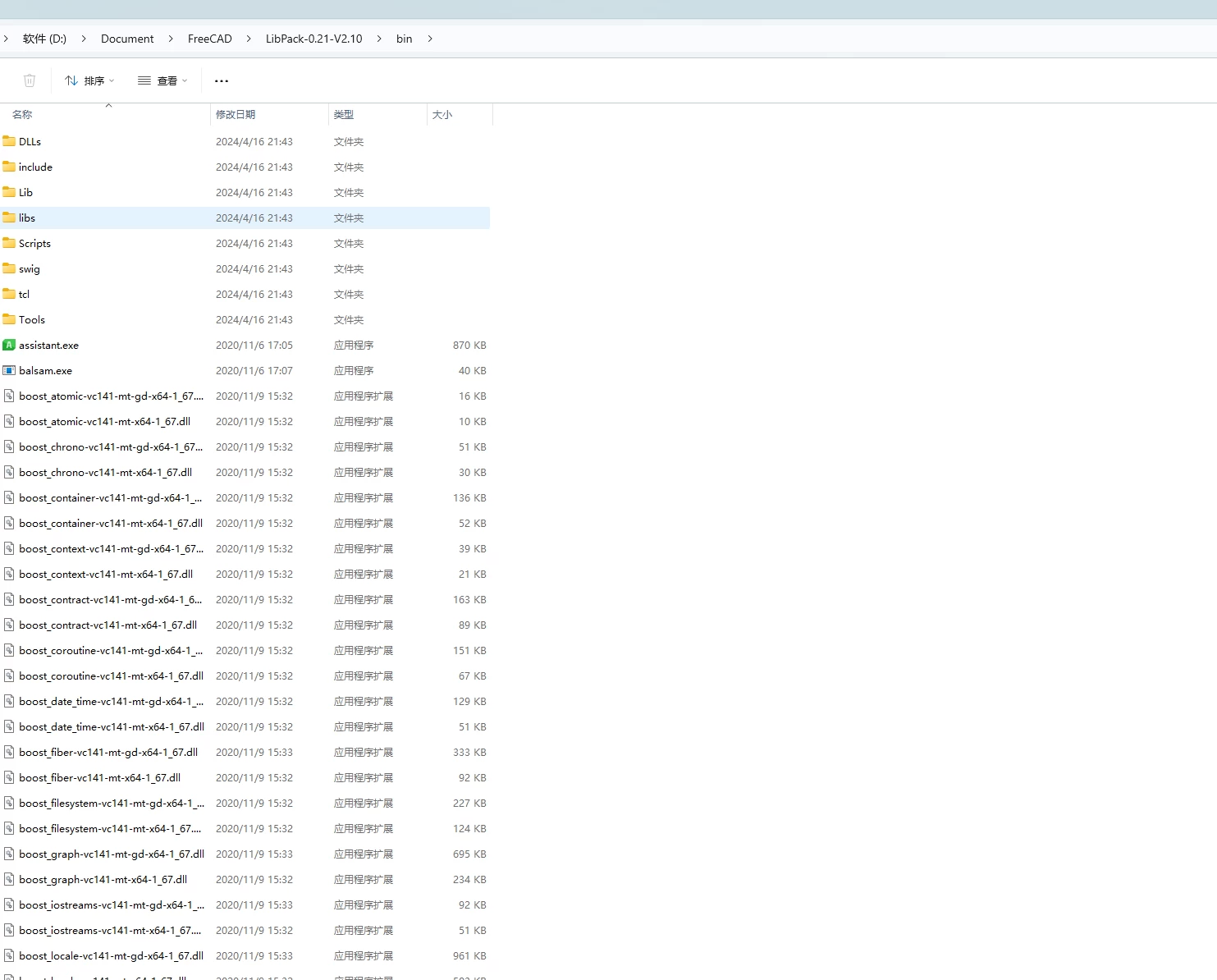This screenshot has width=1217, height=980.
Task: Select boost_graph-vc141-mt-x64-1_67.dll file
Action: click(103, 880)
